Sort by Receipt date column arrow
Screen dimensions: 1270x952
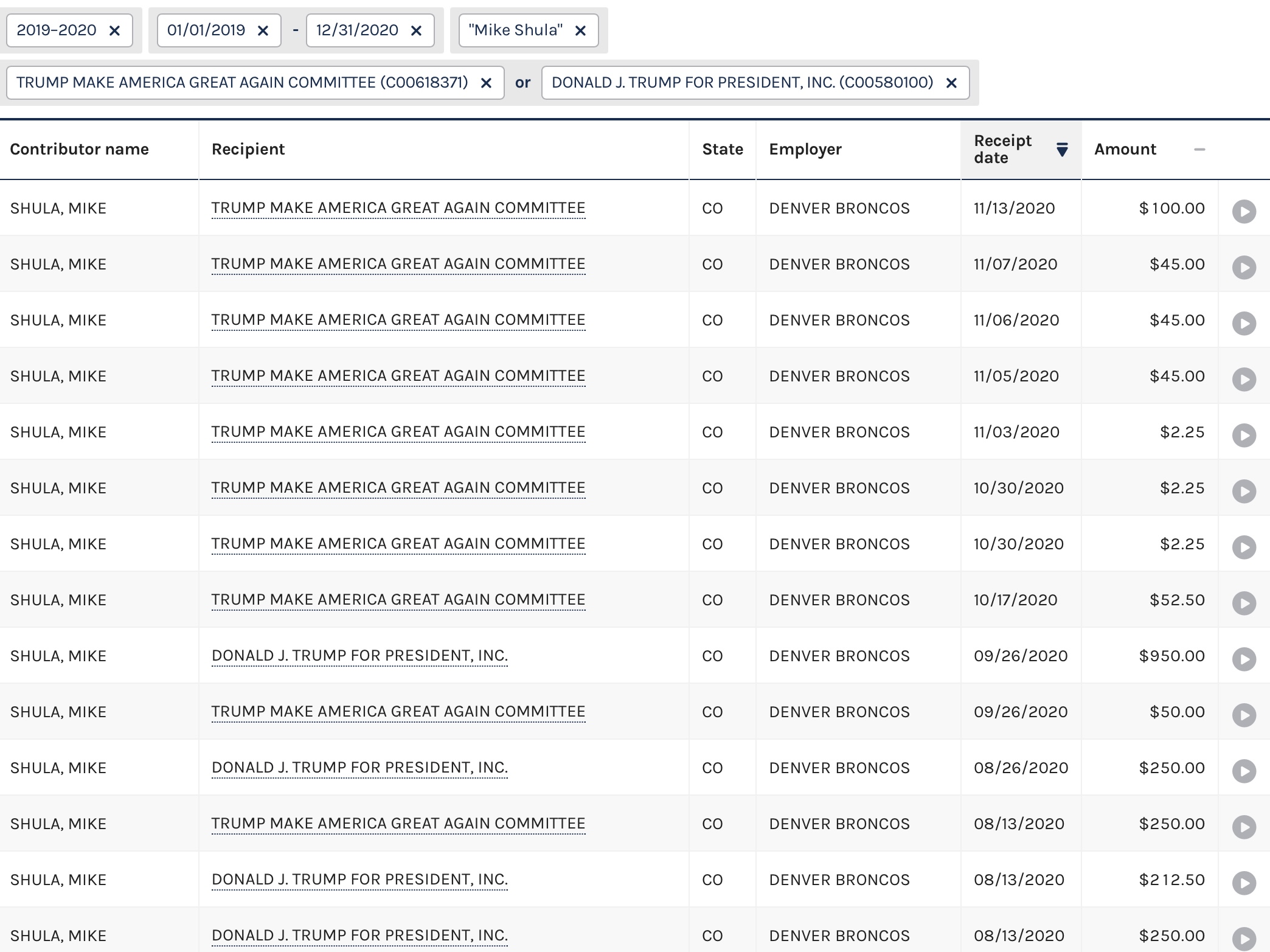coord(1062,150)
